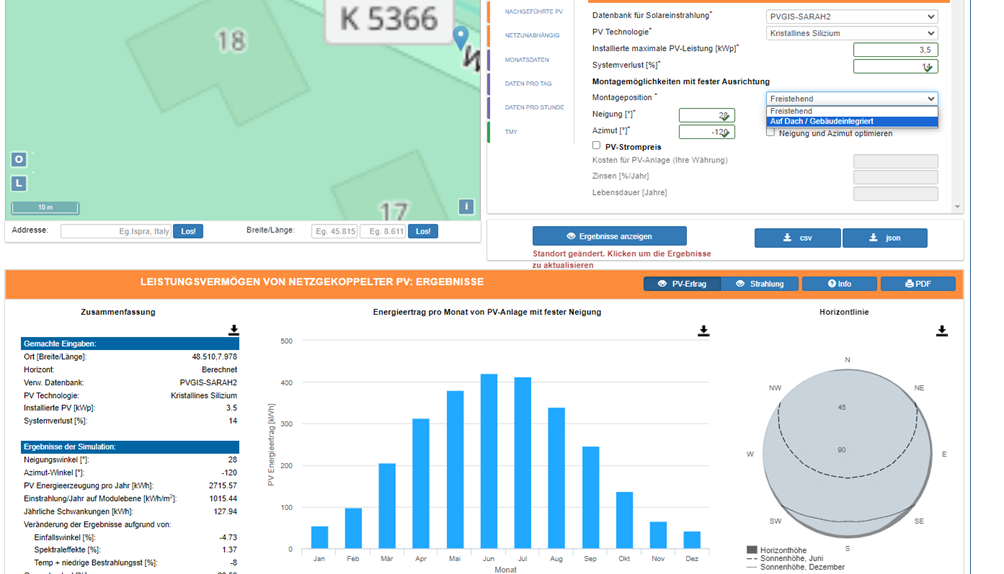Download the Horizontlinie diagram
1004x574 pixels.
941,331
